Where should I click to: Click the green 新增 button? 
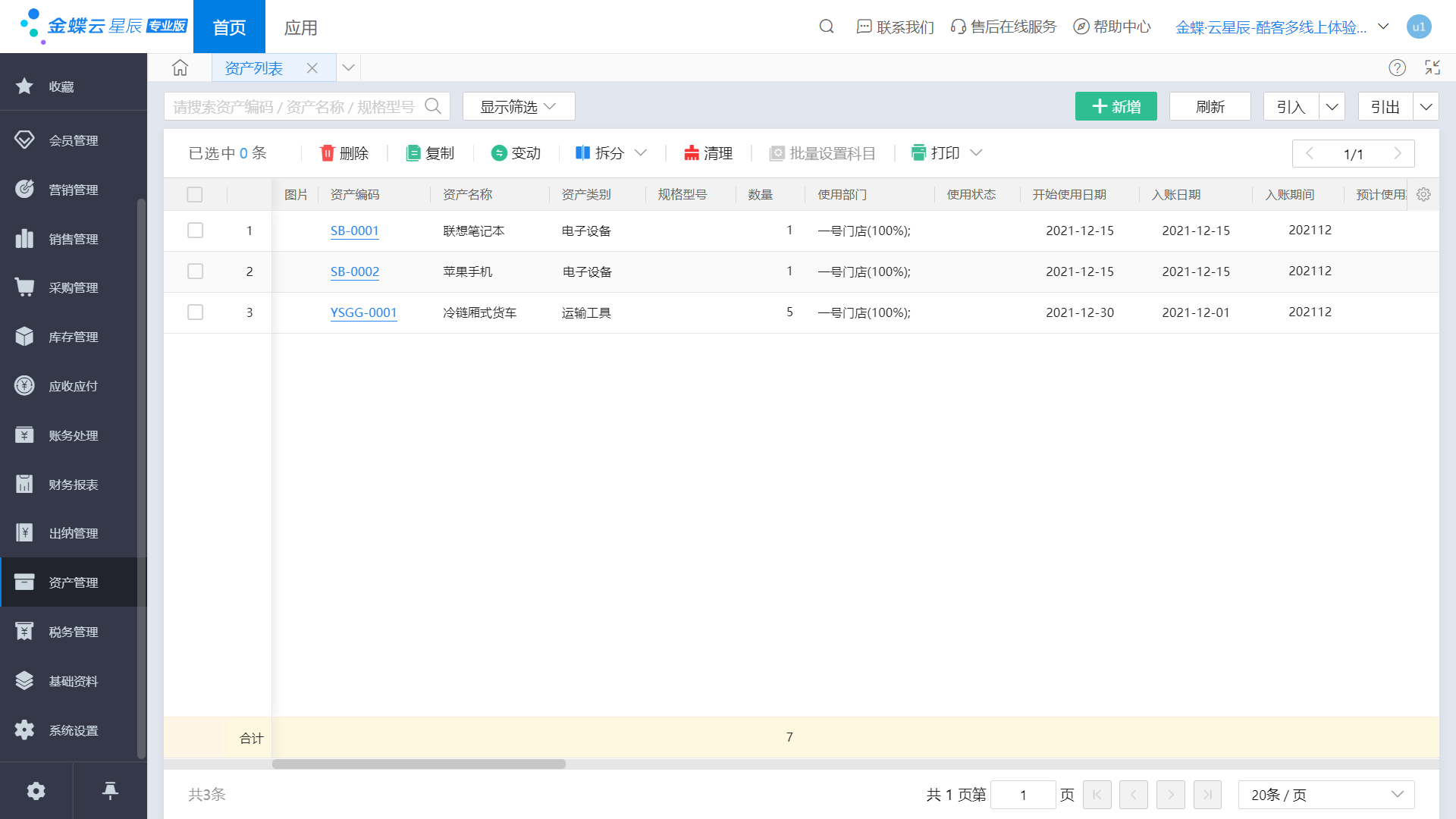pos(1116,106)
